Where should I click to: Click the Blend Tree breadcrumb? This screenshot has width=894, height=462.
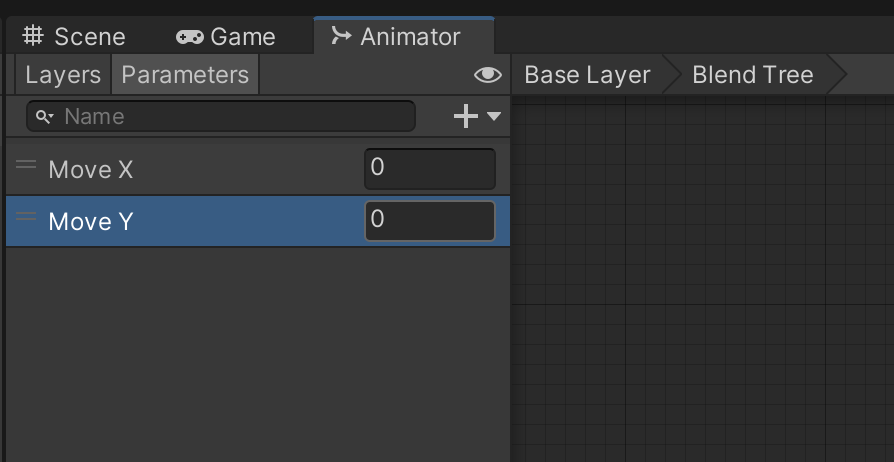[x=752, y=75]
